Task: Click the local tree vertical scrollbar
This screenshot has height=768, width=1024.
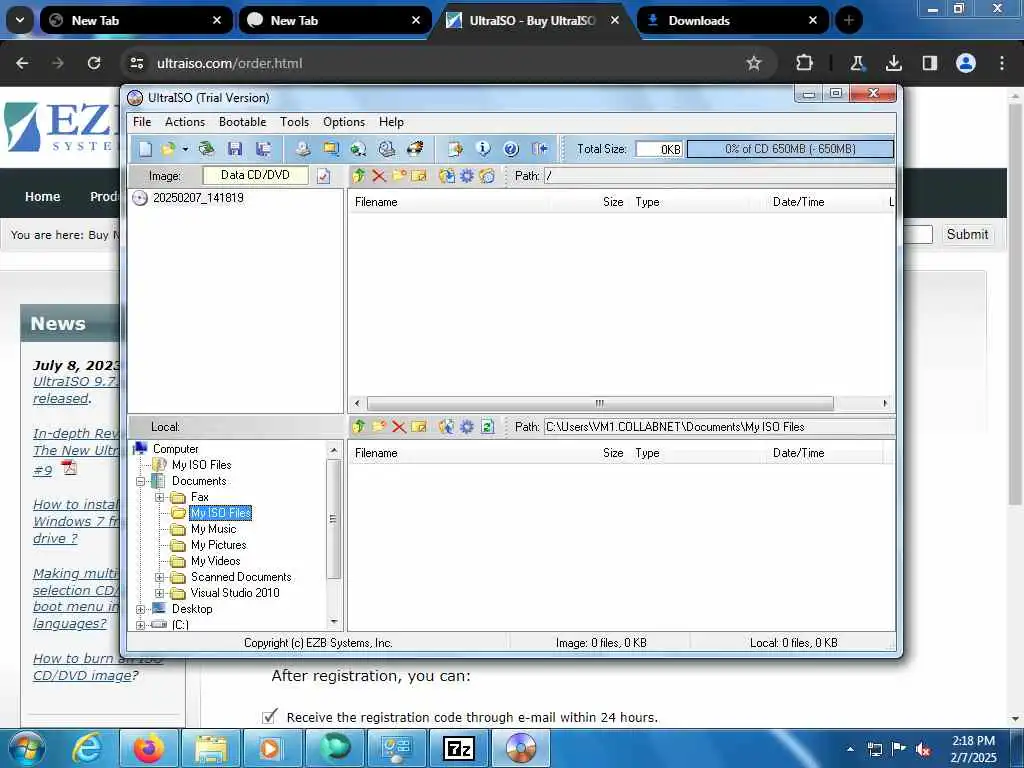Action: 334,519
